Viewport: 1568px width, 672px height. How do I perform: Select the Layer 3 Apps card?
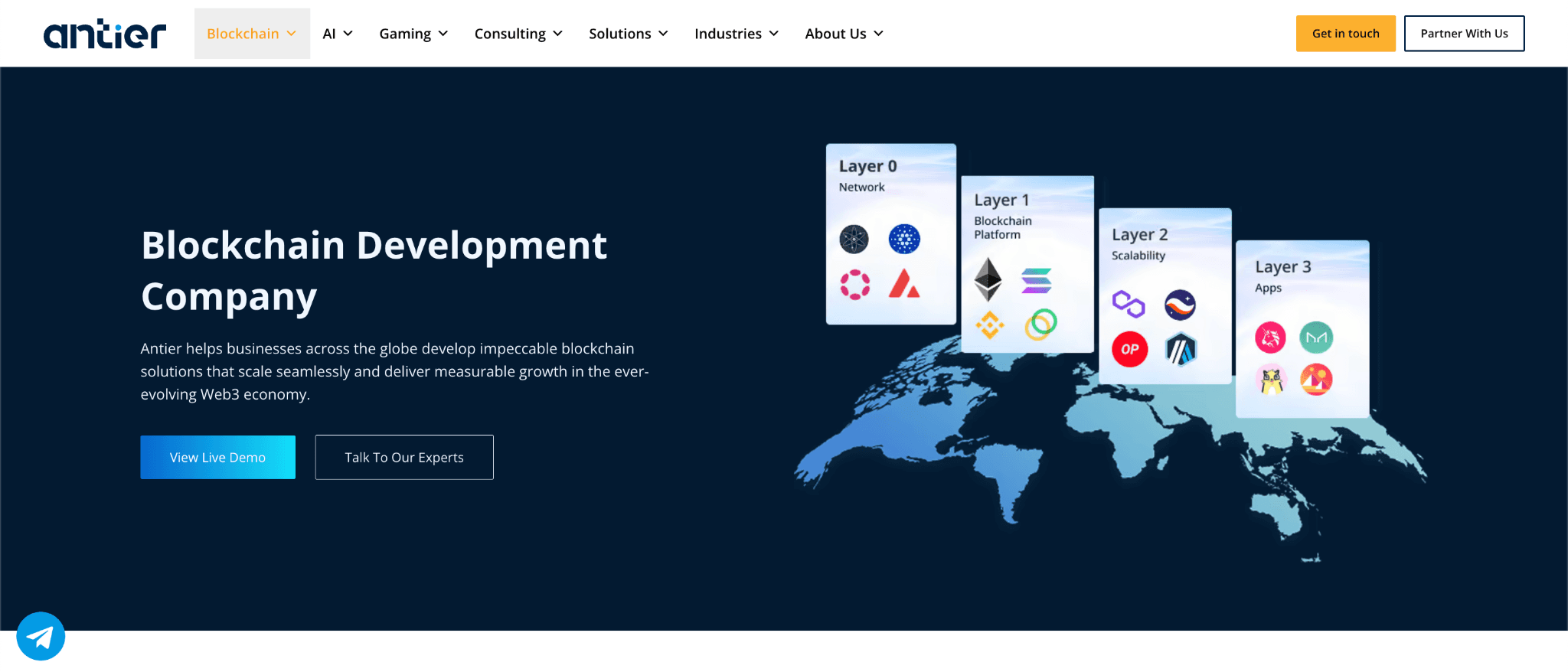pos(1303,329)
